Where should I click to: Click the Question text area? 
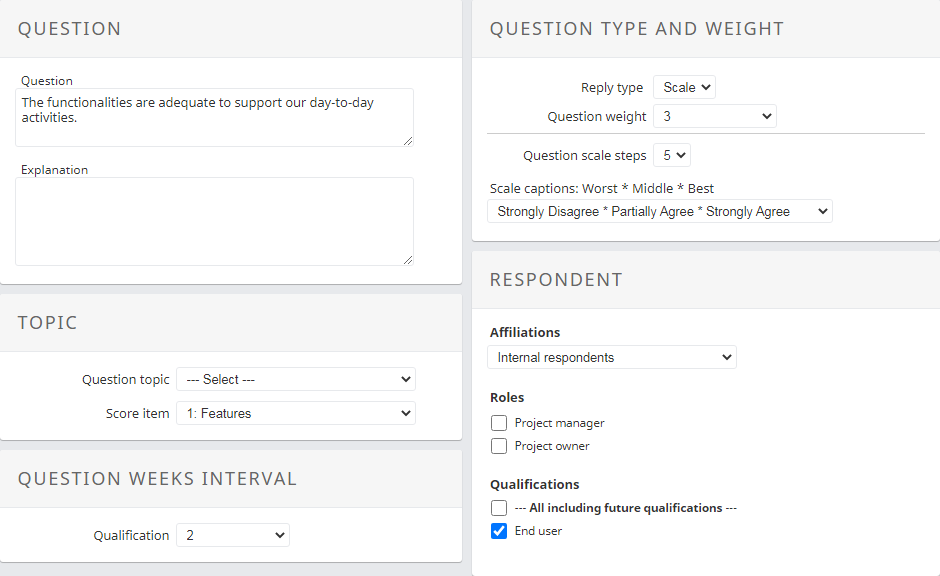(x=214, y=117)
